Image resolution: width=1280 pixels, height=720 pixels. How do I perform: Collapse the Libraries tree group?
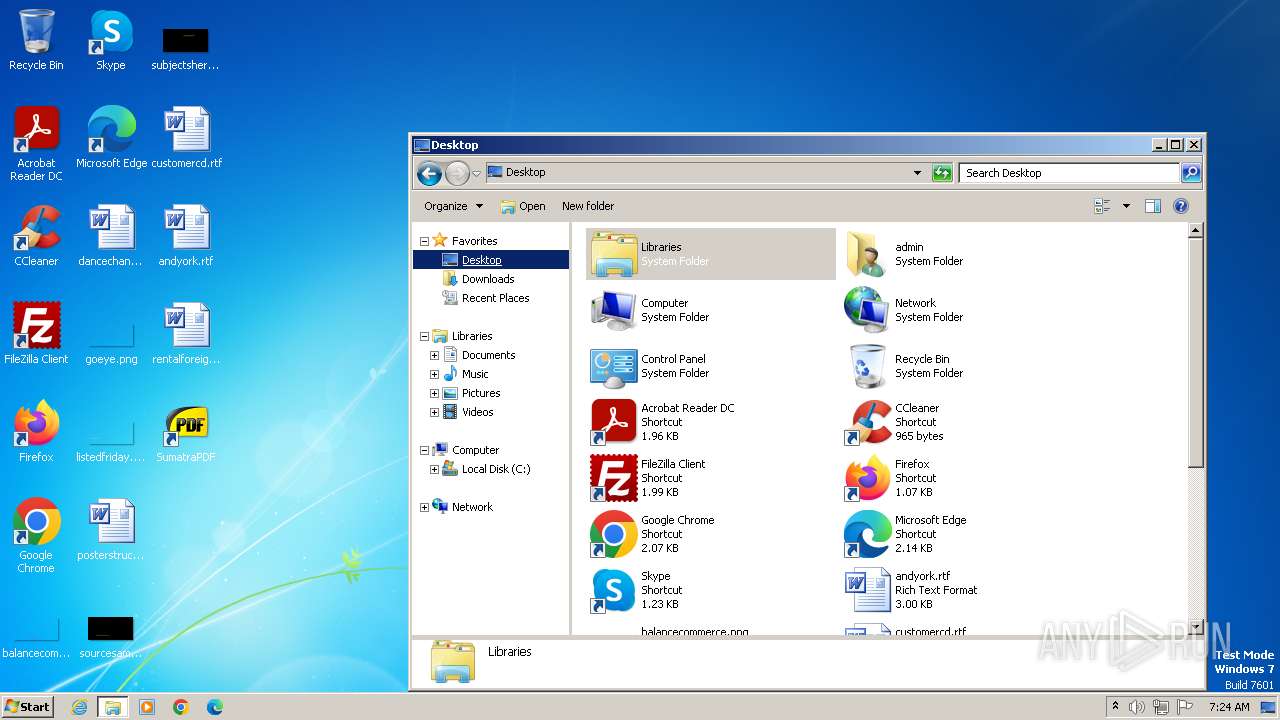point(424,336)
